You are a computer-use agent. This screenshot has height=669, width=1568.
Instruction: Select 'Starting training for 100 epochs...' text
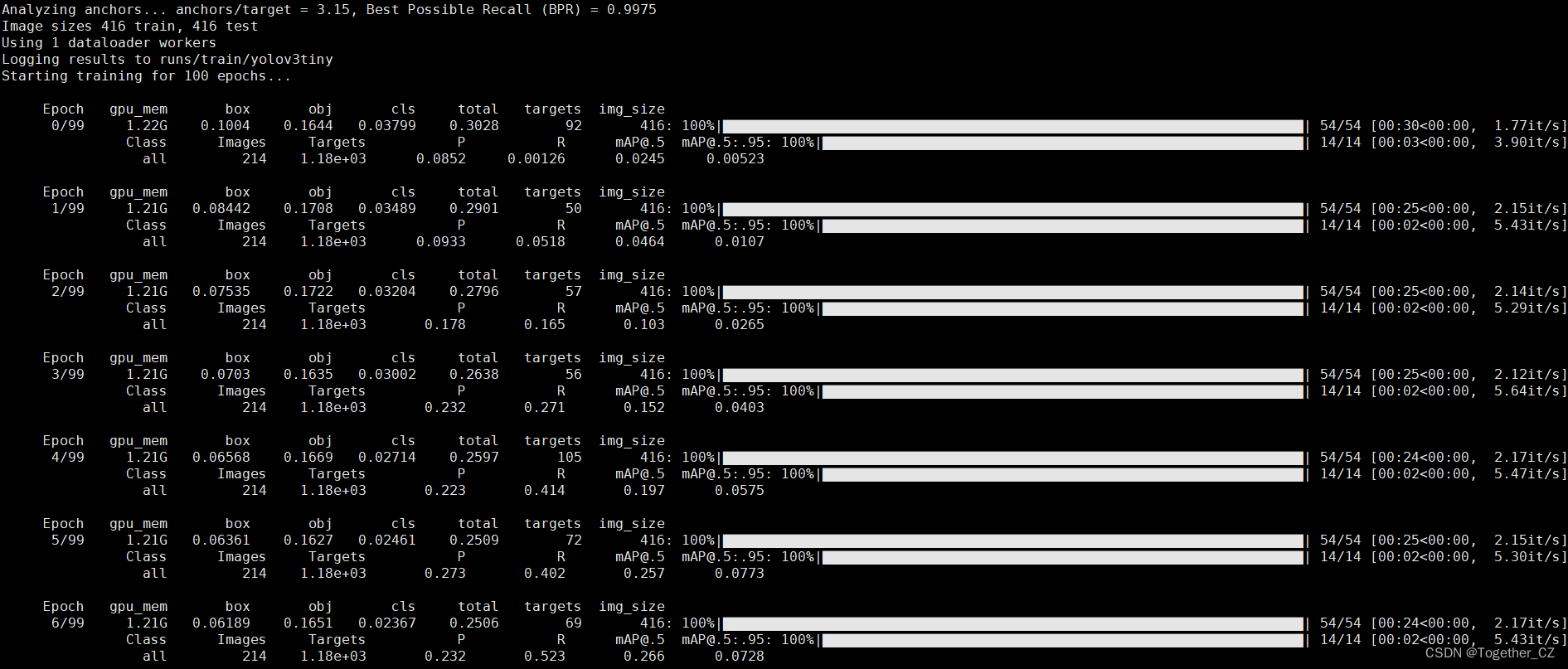pyautogui.click(x=147, y=76)
